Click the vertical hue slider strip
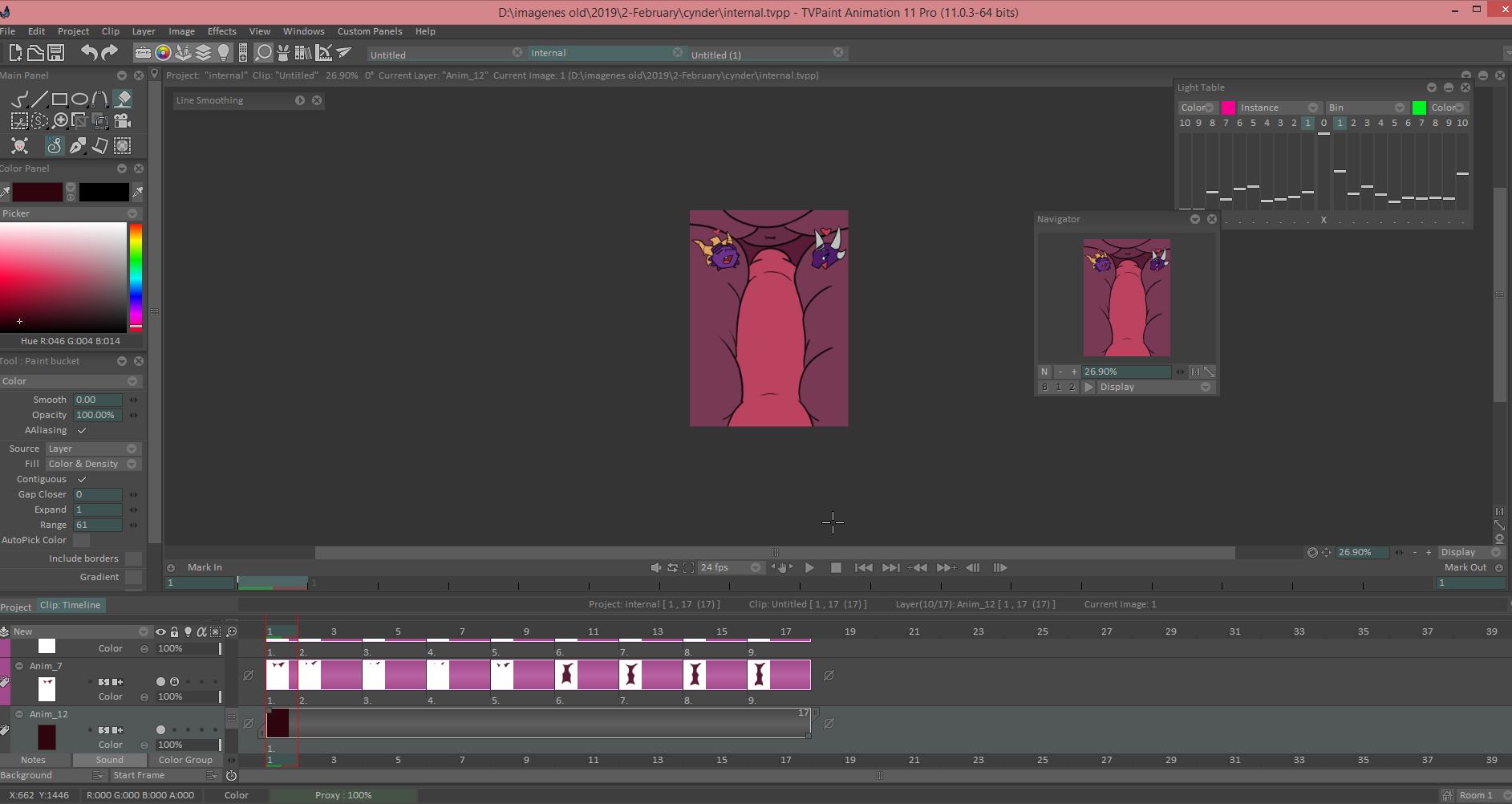This screenshot has height=804, width=1512. 136,273
